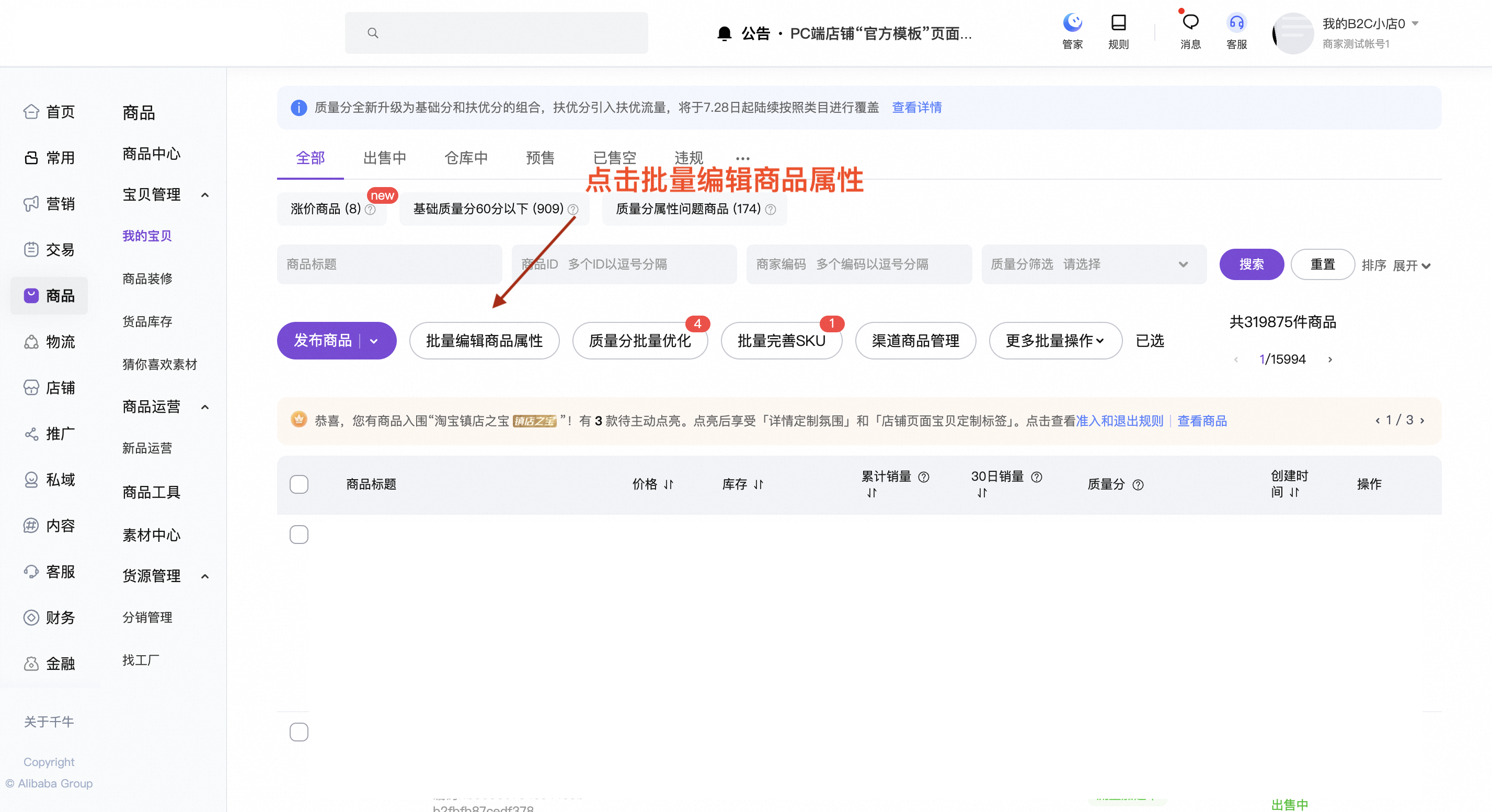The height and width of the screenshot is (812, 1492).
Task: Go to next page of product list
Action: tap(1330, 359)
